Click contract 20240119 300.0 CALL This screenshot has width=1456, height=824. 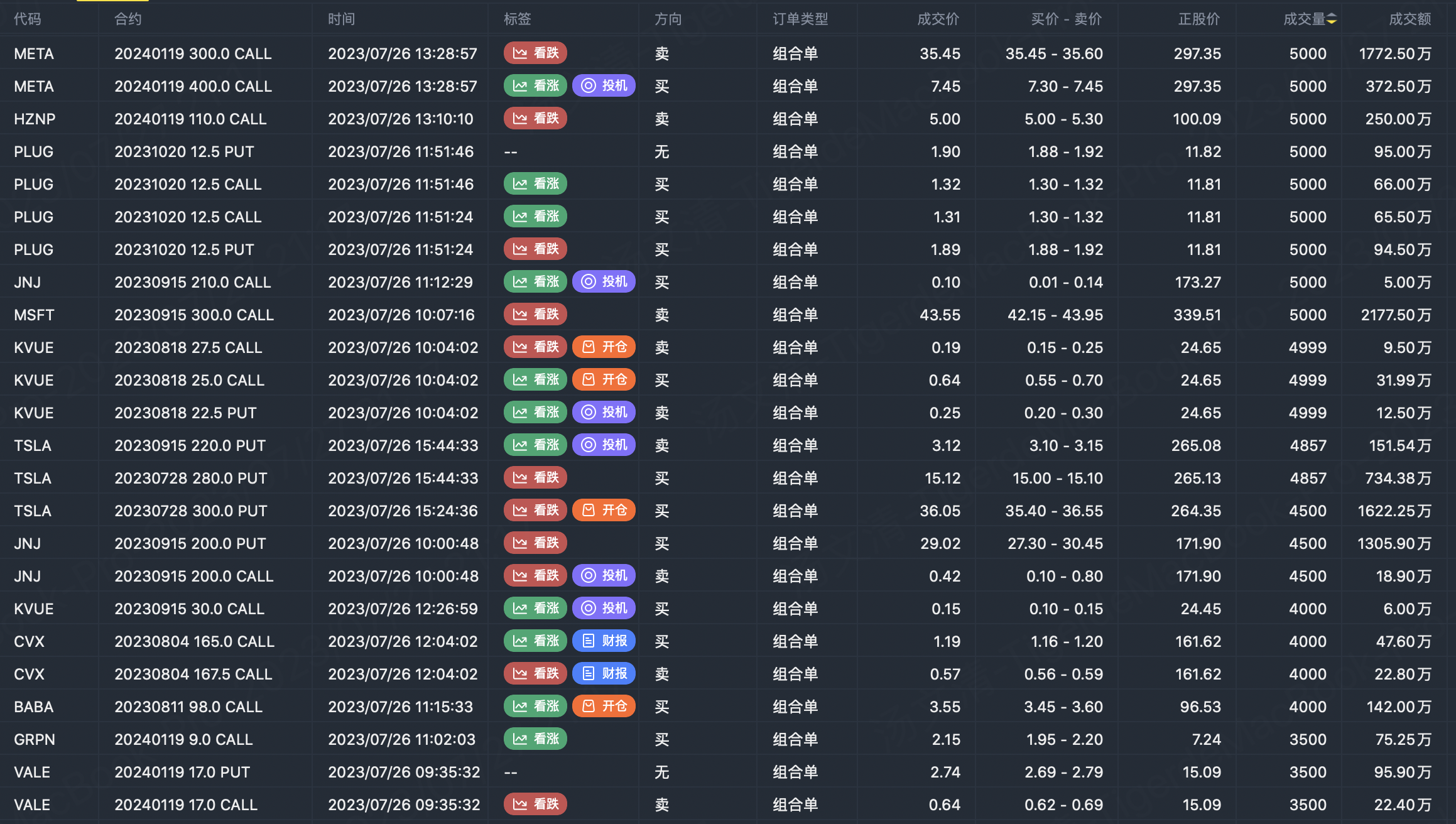(x=193, y=53)
